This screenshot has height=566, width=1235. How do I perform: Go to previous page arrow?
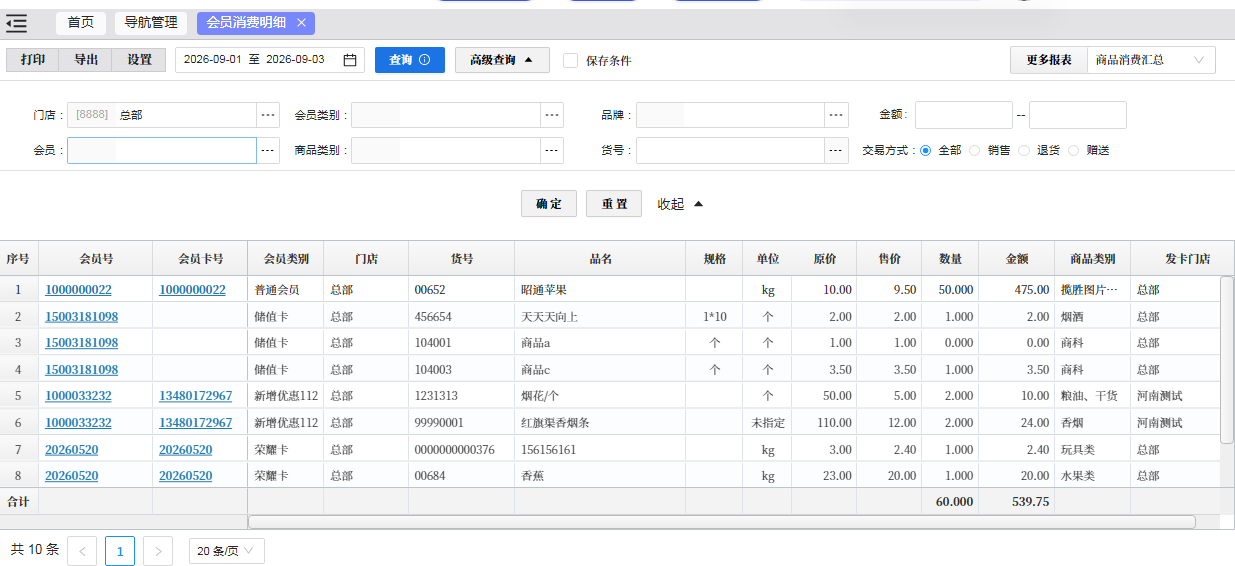82,551
